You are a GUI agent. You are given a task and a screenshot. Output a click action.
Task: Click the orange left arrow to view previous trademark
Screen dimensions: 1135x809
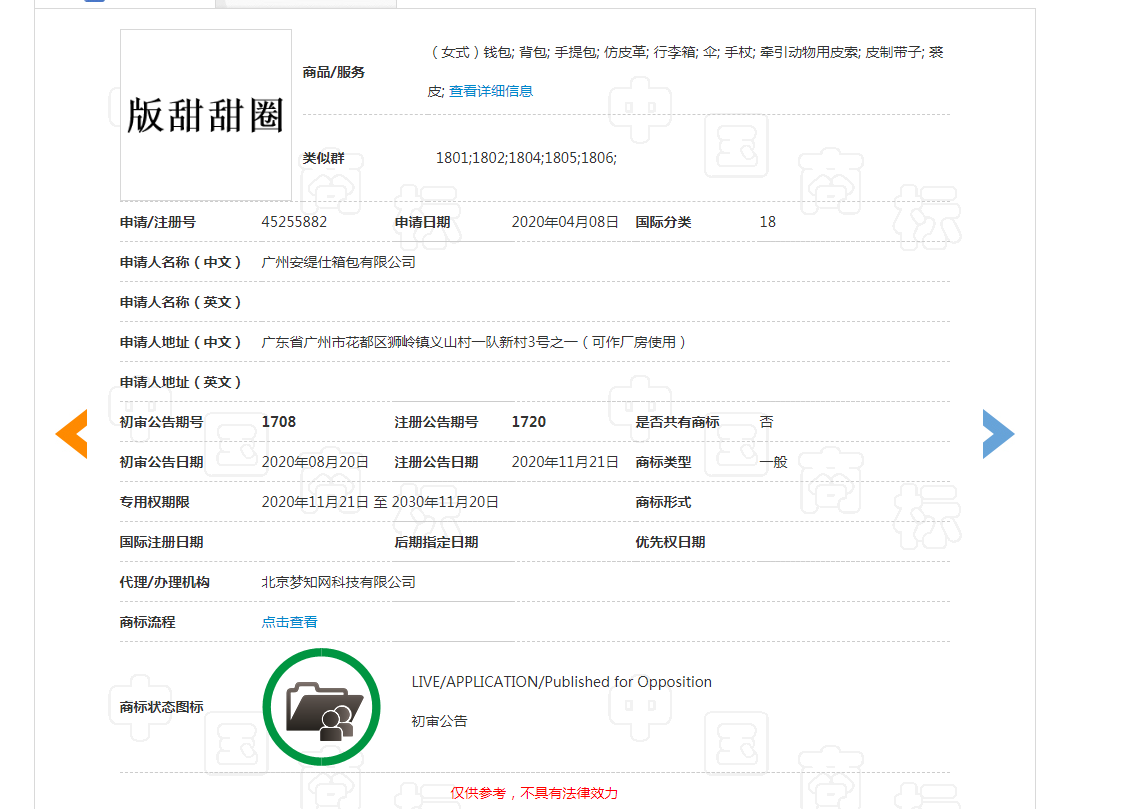click(x=71, y=434)
